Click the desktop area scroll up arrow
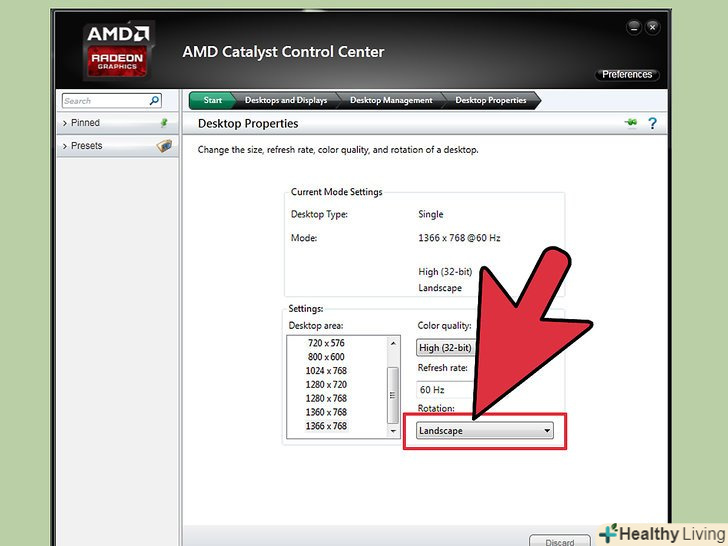 pyautogui.click(x=393, y=343)
